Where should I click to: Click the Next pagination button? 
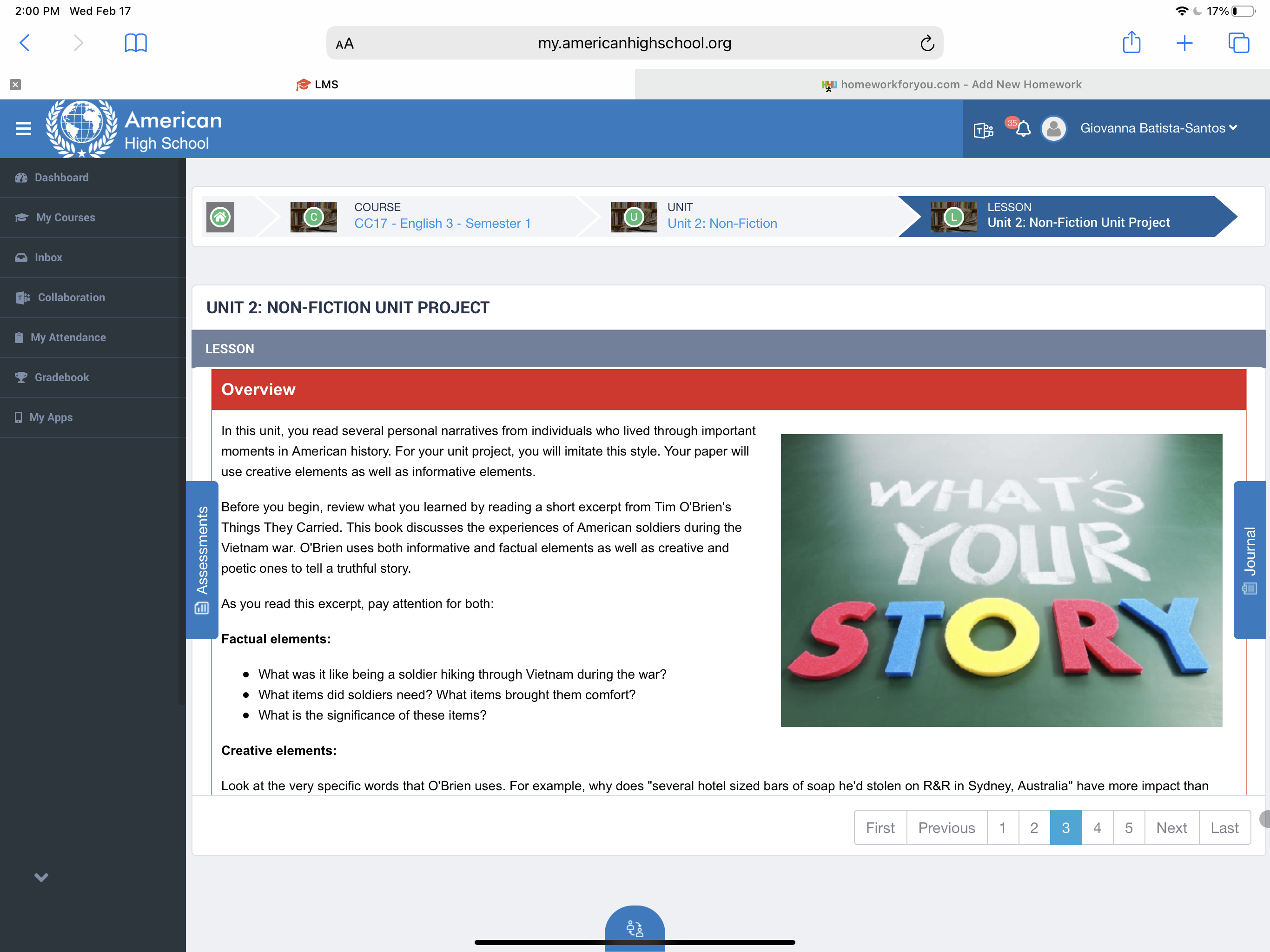tap(1171, 827)
